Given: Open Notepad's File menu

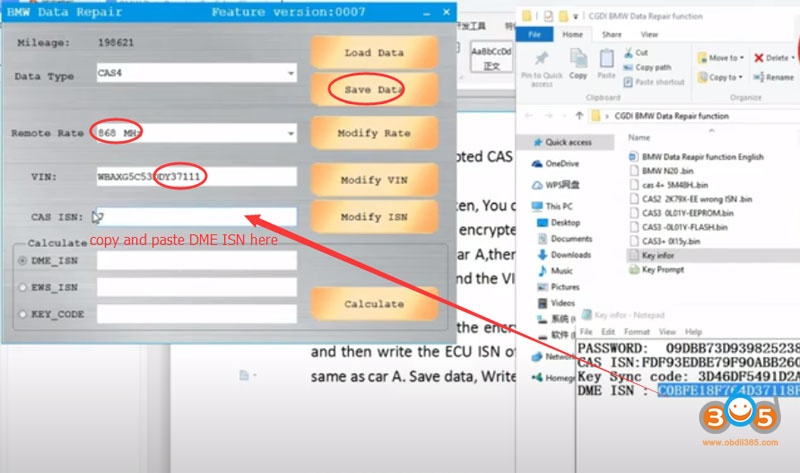Looking at the screenshot, I should (586, 332).
